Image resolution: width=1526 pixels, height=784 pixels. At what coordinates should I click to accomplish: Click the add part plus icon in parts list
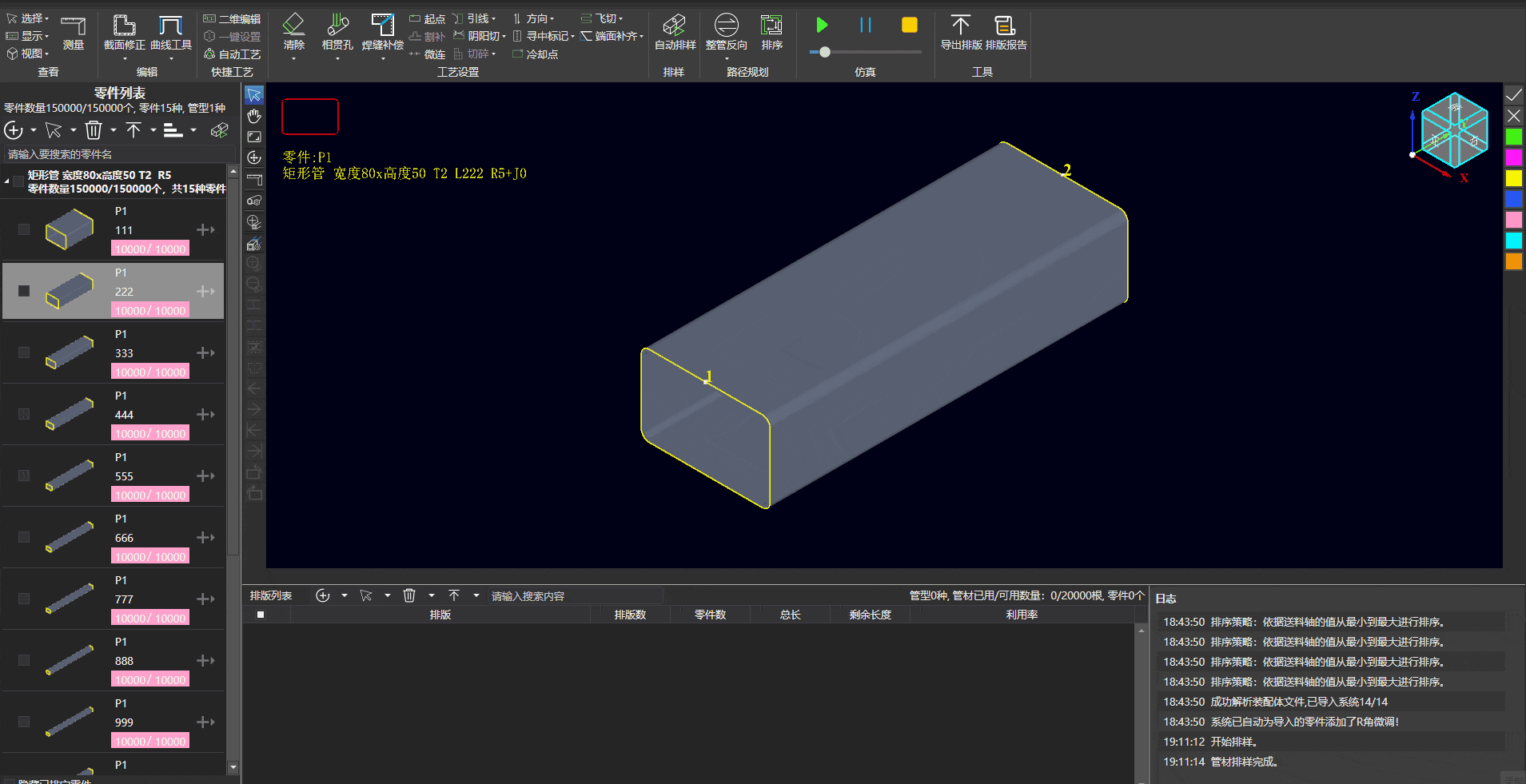(14, 130)
